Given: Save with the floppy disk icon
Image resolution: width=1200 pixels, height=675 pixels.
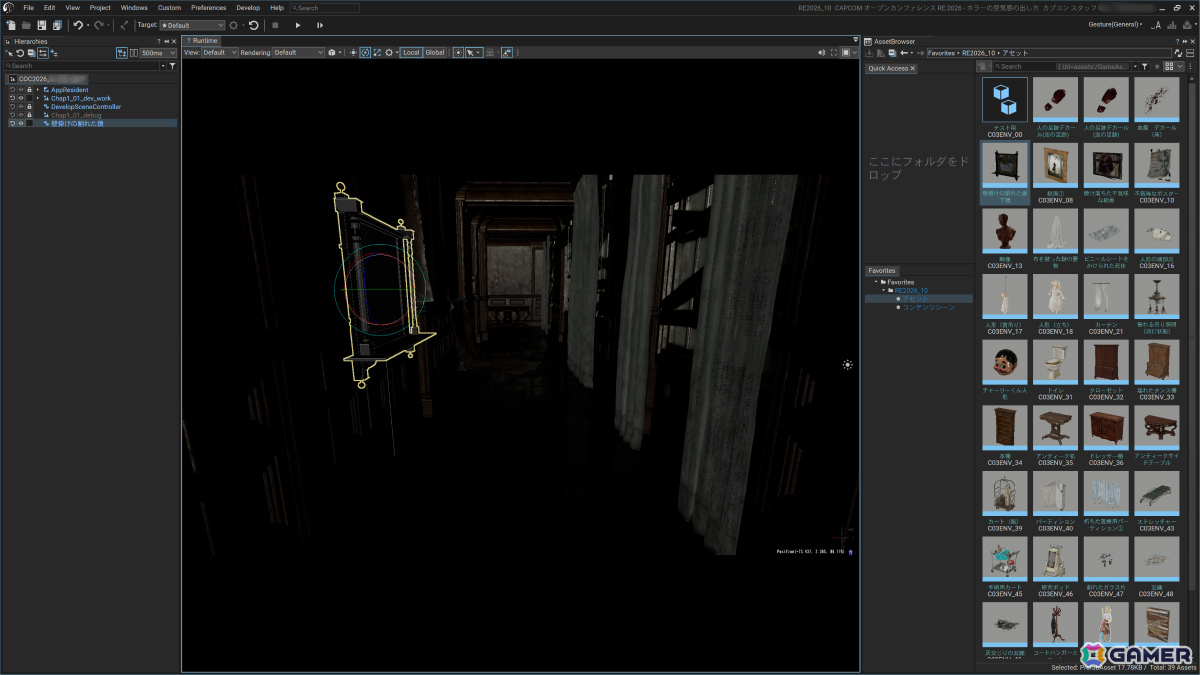Looking at the screenshot, I should [x=41, y=24].
